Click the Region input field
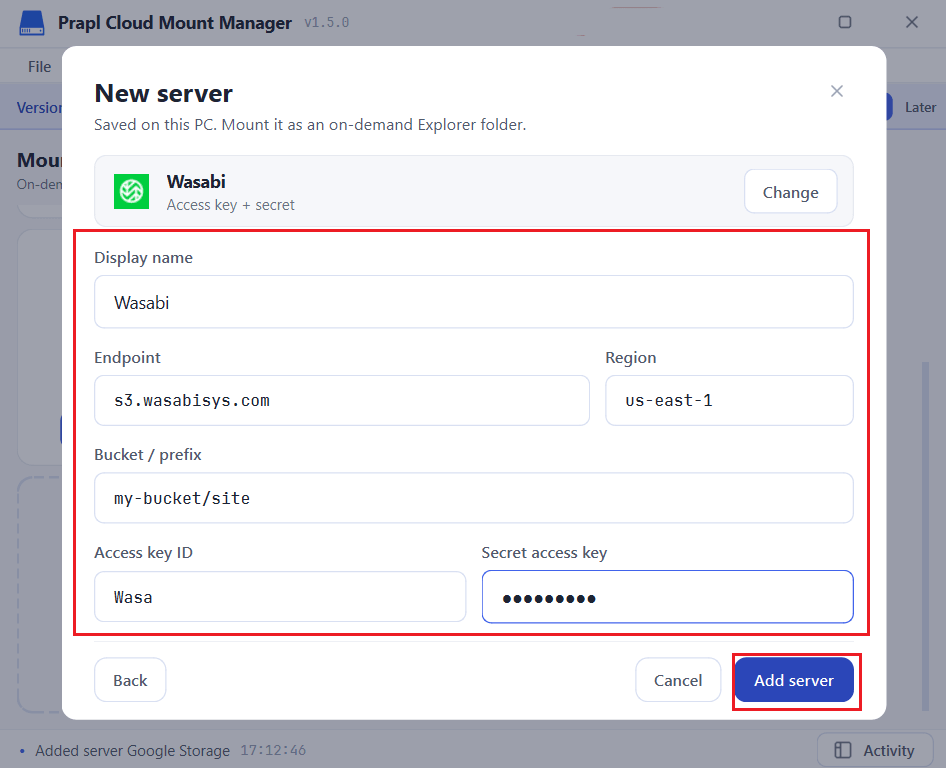The image size is (946, 768). (729, 401)
